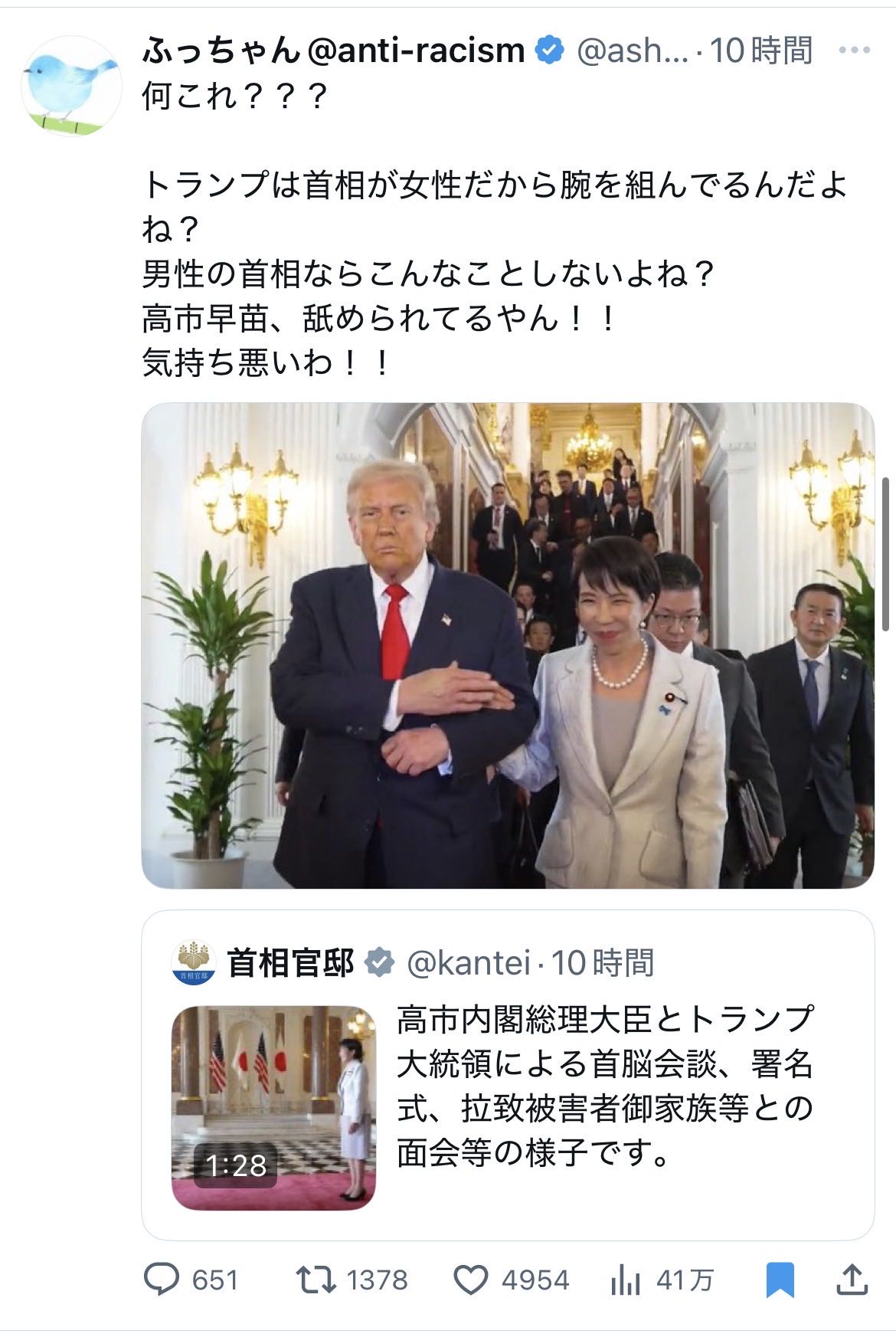Open the blue bird profile avatar

click(x=71, y=85)
